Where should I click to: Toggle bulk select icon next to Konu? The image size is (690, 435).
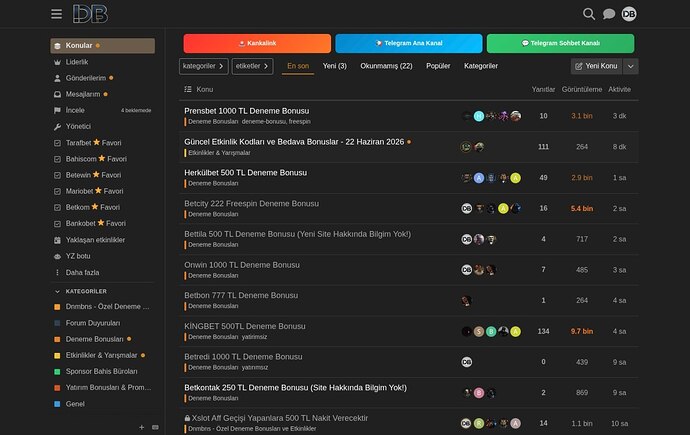[188, 89]
